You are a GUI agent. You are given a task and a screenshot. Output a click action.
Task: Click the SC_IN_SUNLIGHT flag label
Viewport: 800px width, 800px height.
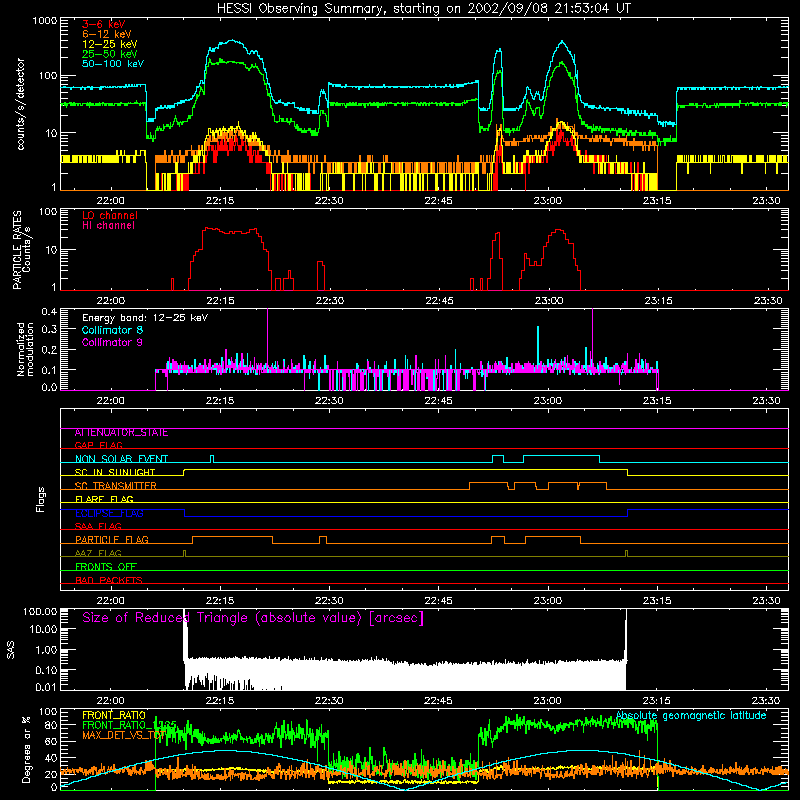tap(115, 472)
